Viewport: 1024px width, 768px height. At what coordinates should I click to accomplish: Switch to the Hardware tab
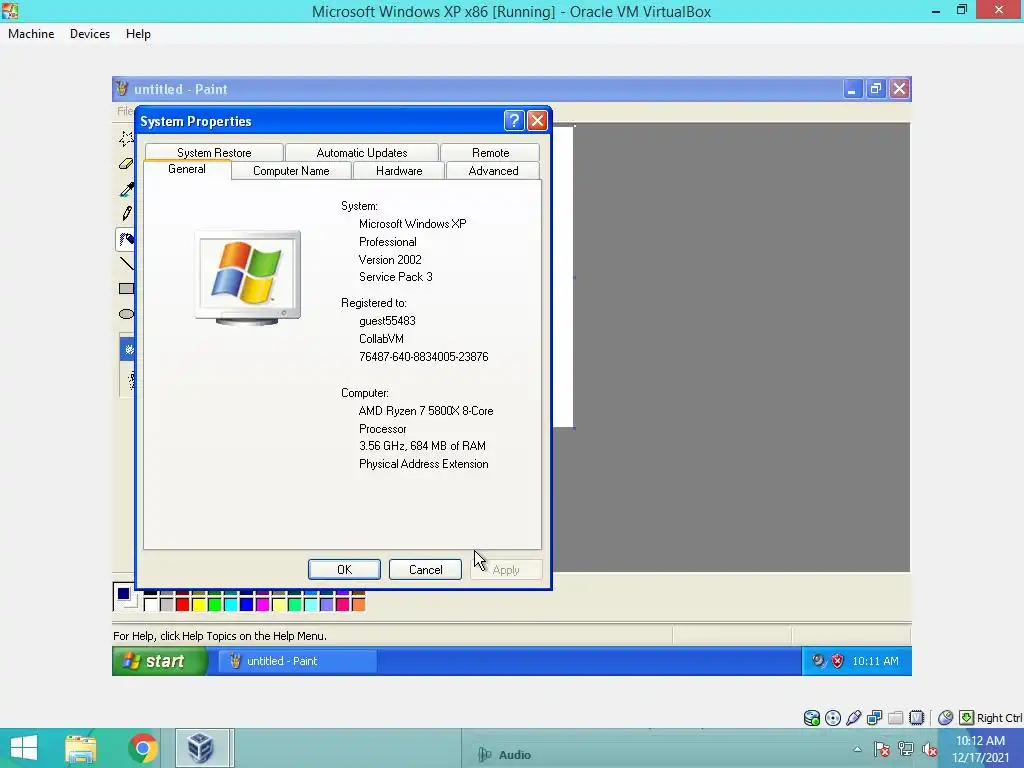coord(399,170)
